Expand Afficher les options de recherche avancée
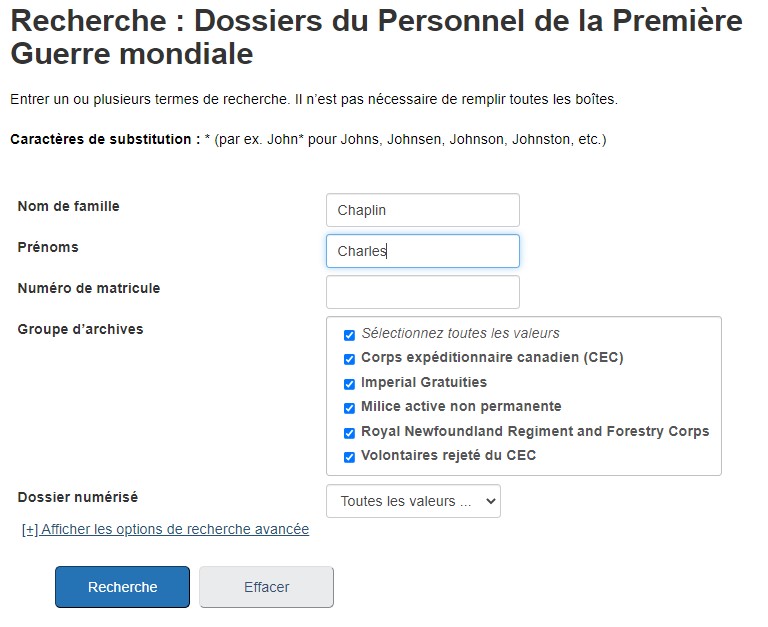This screenshot has height=627, width=768. (166, 529)
